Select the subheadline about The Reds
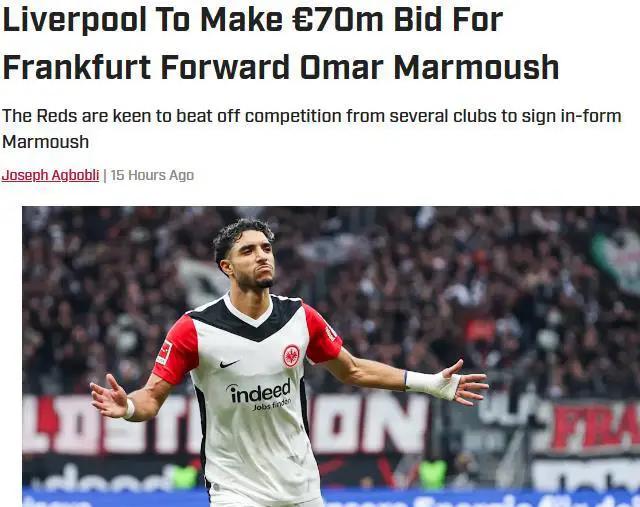The height and width of the screenshot is (507, 640). point(312,129)
